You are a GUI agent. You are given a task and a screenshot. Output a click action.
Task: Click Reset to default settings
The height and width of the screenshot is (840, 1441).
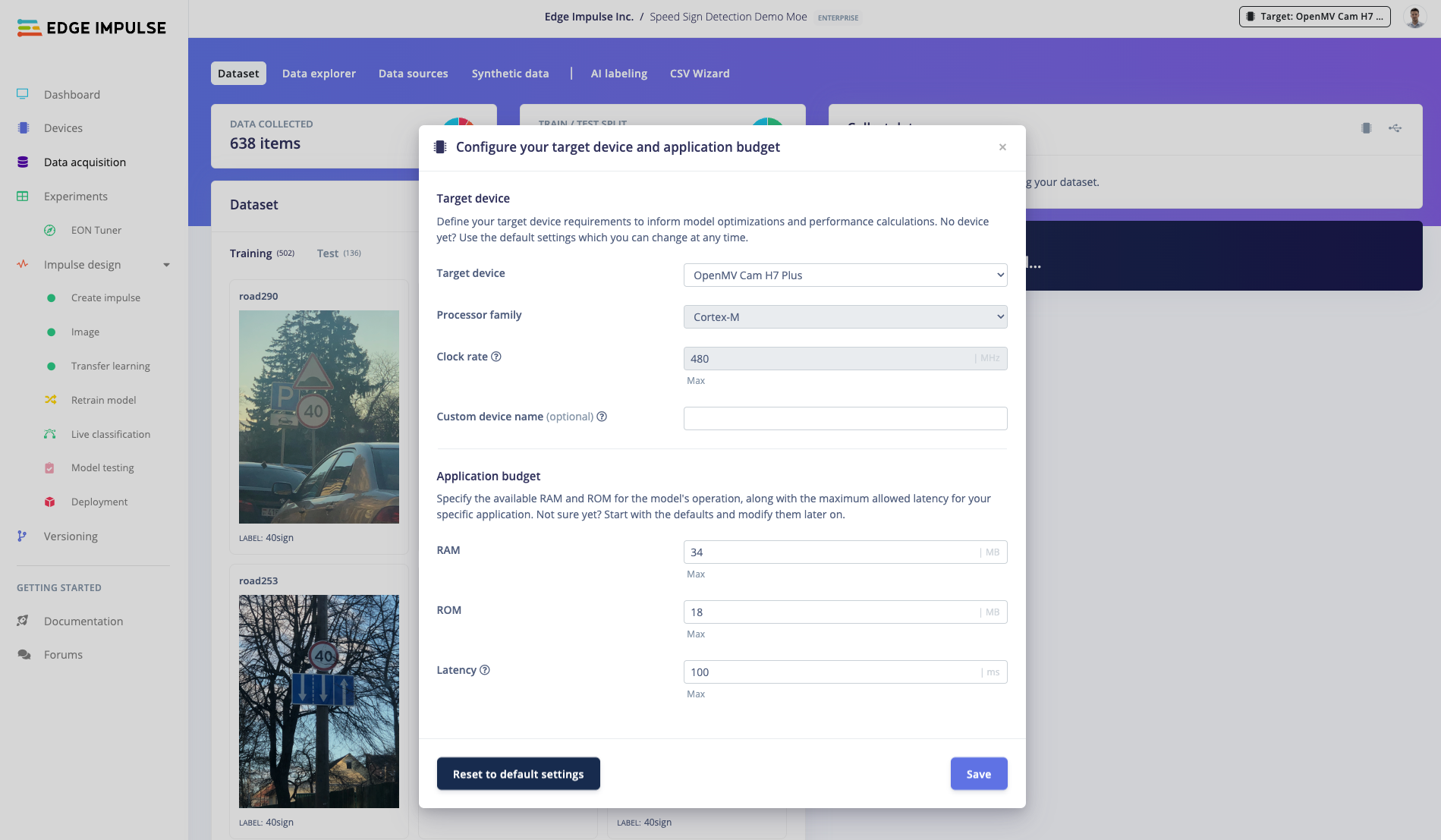click(x=518, y=774)
